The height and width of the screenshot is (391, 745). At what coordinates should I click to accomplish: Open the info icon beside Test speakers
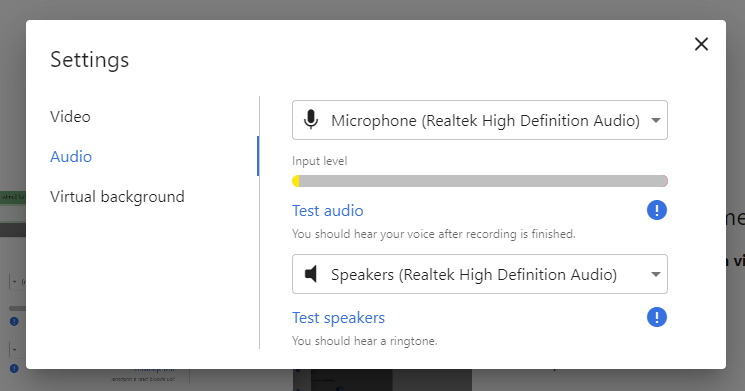point(657,317)
